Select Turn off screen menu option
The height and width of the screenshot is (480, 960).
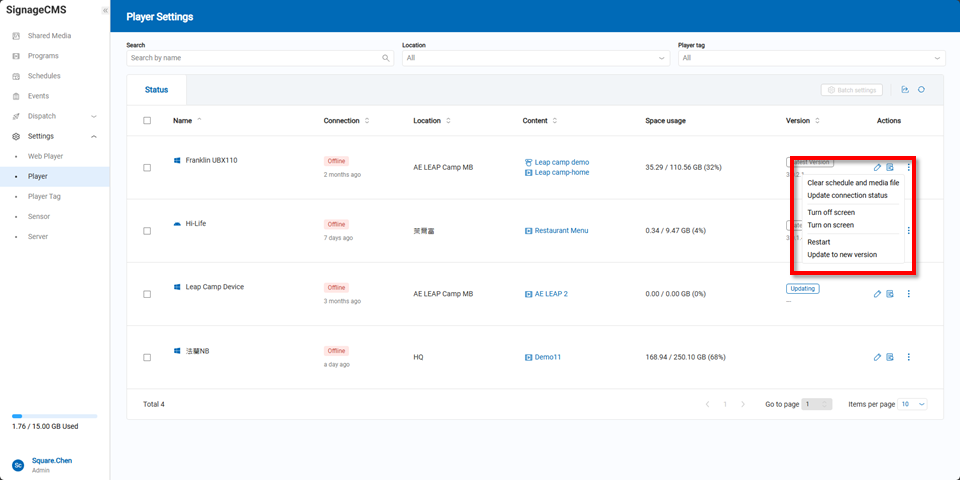[830, 212]
